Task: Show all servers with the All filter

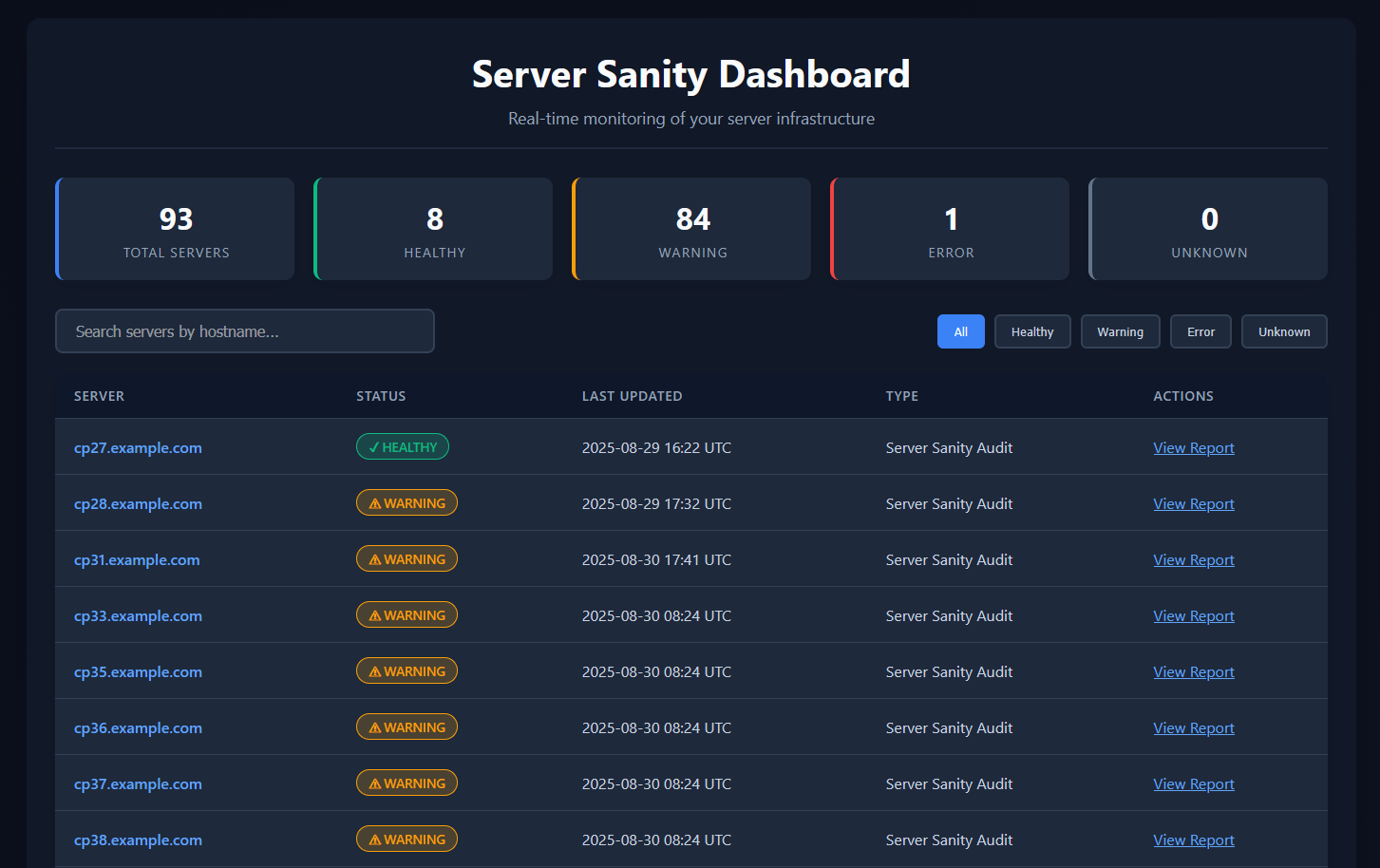Action: click(x=960, y=331)
